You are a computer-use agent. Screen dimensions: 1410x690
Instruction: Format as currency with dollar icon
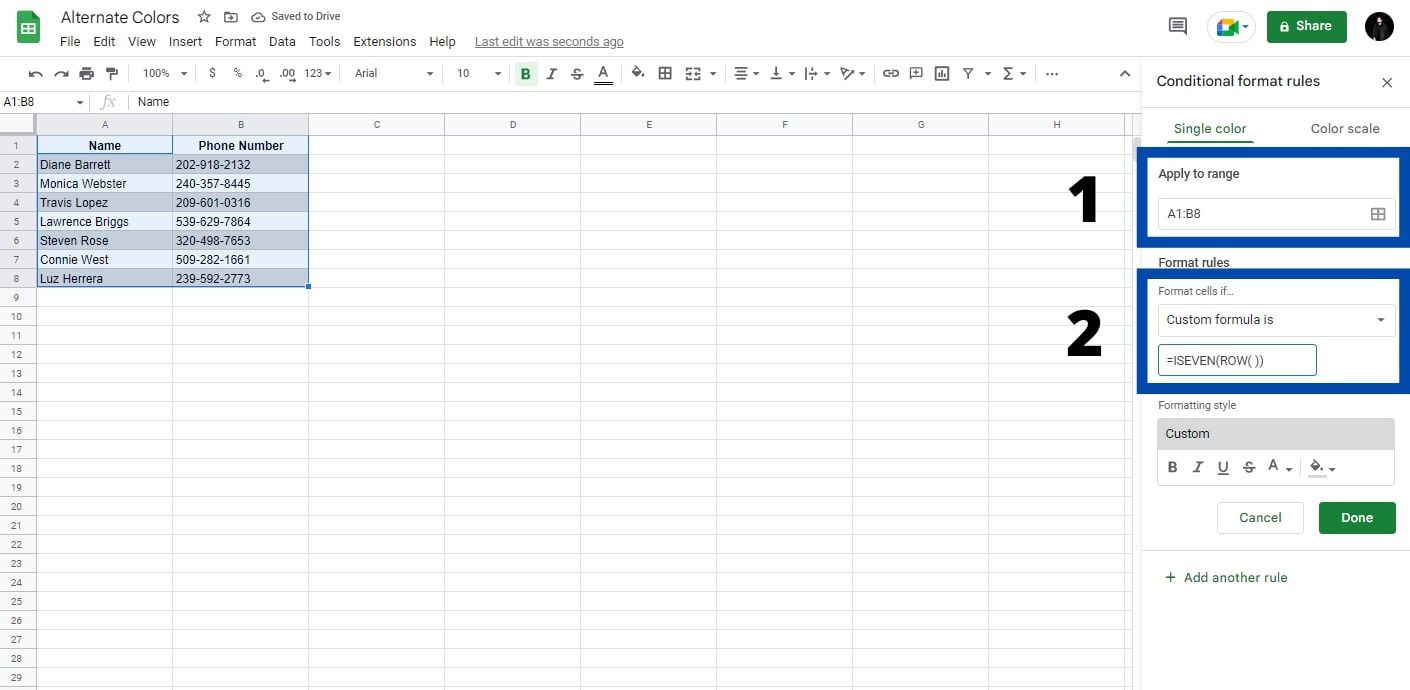pyautogui.click(x=212, y=73)
